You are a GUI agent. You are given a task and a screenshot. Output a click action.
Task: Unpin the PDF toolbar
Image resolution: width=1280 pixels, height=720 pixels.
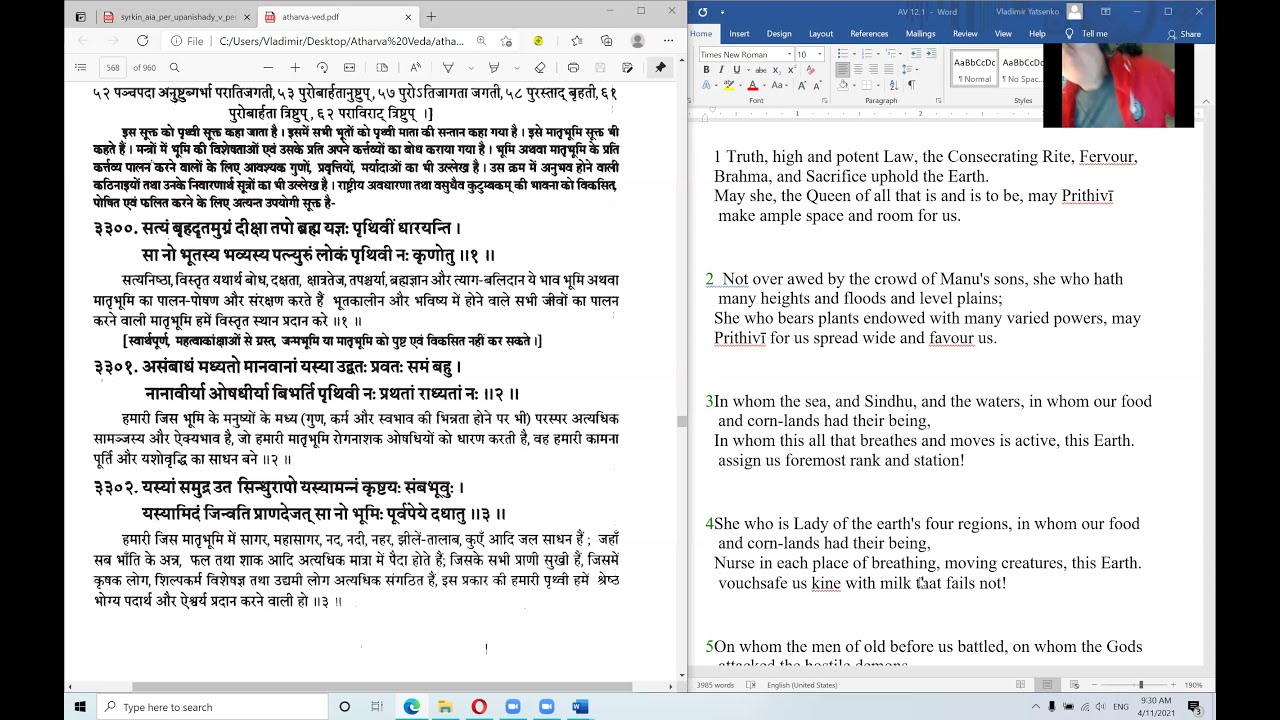click(660, 67)
